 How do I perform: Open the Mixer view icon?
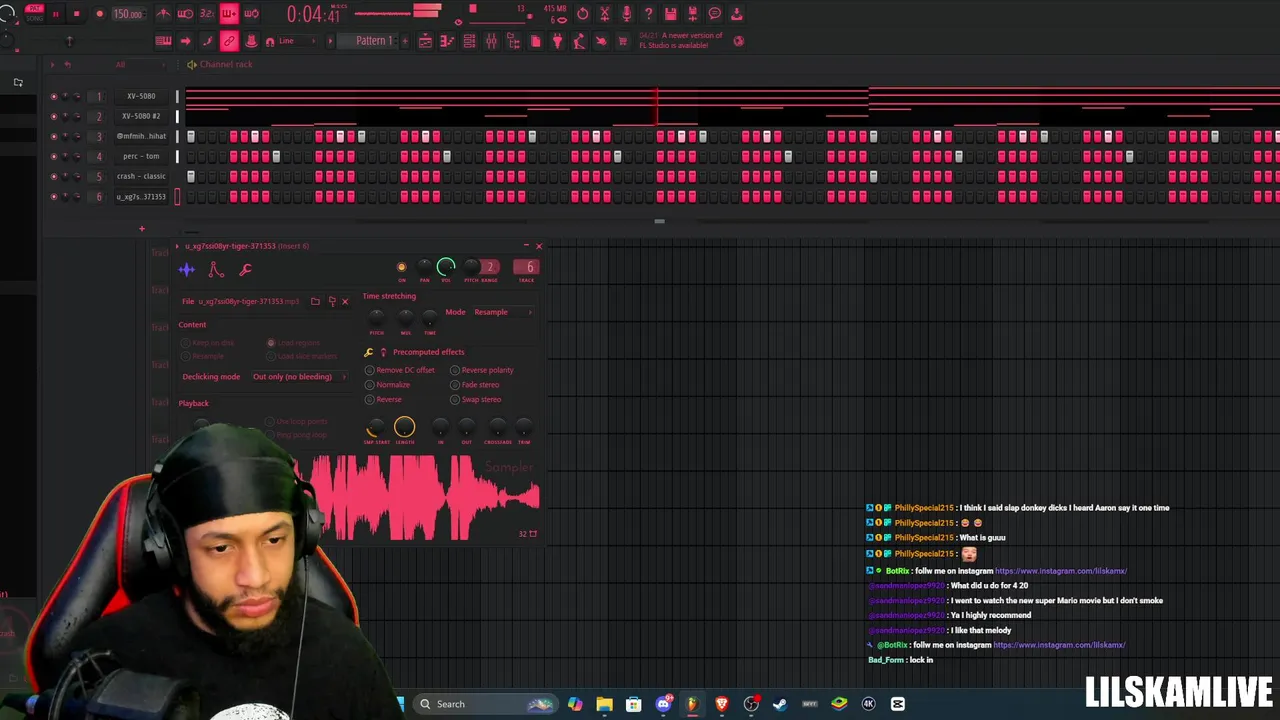coord(491,41)
